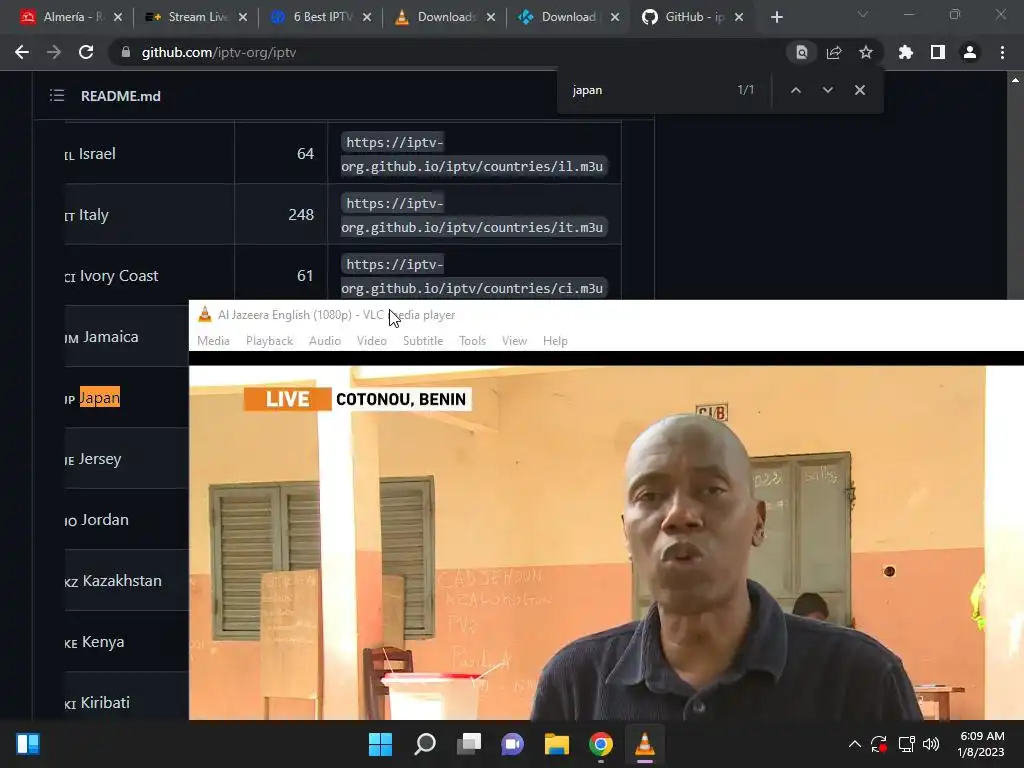Jump to next find result
This screenshot has width=1024, height=768.
tap(827, 90)
